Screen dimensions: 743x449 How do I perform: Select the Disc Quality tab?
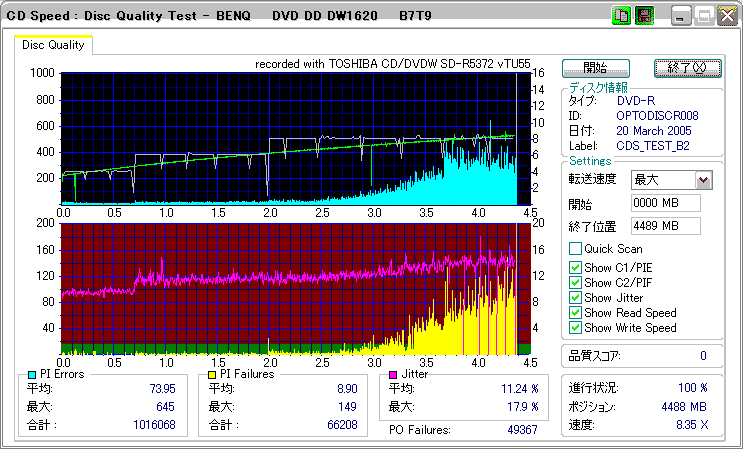pos(53,44)
